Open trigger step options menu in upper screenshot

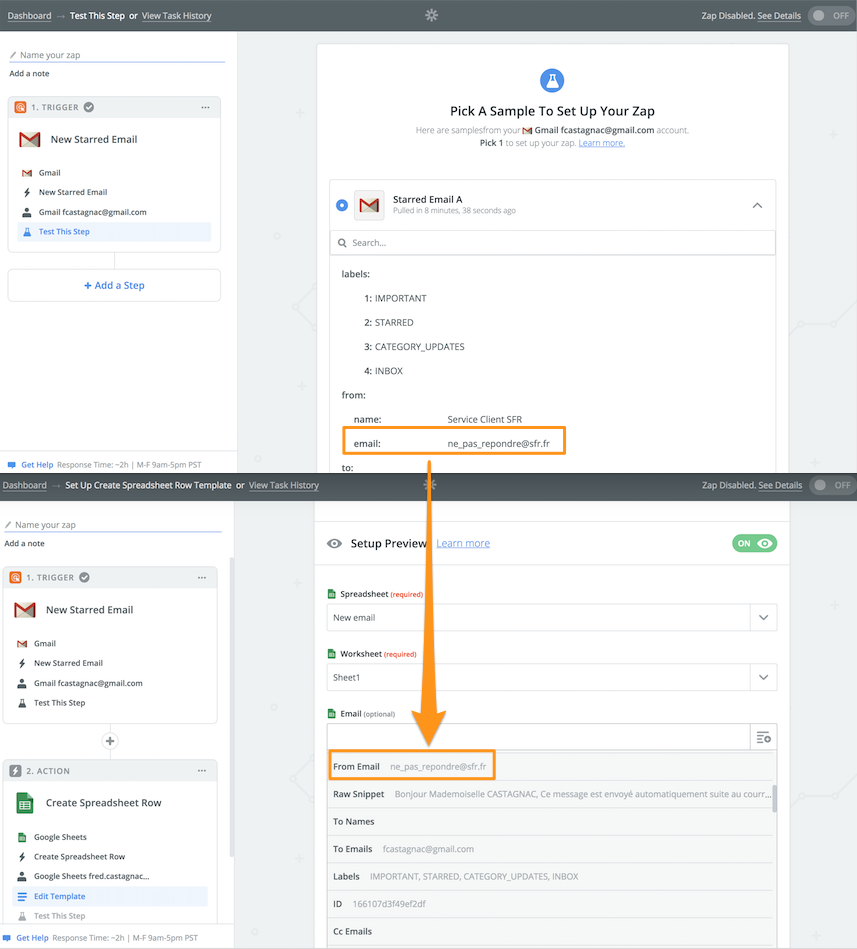(x=205, y=107)
